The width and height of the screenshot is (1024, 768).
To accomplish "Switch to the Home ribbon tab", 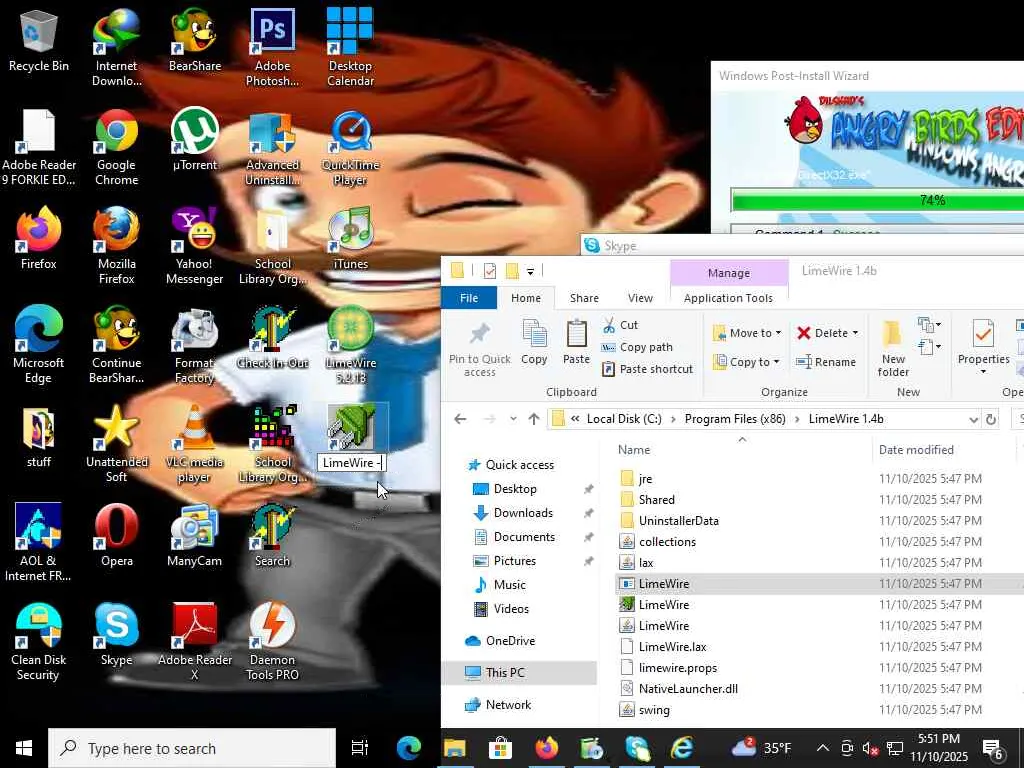I will click(x=526, y=298).
